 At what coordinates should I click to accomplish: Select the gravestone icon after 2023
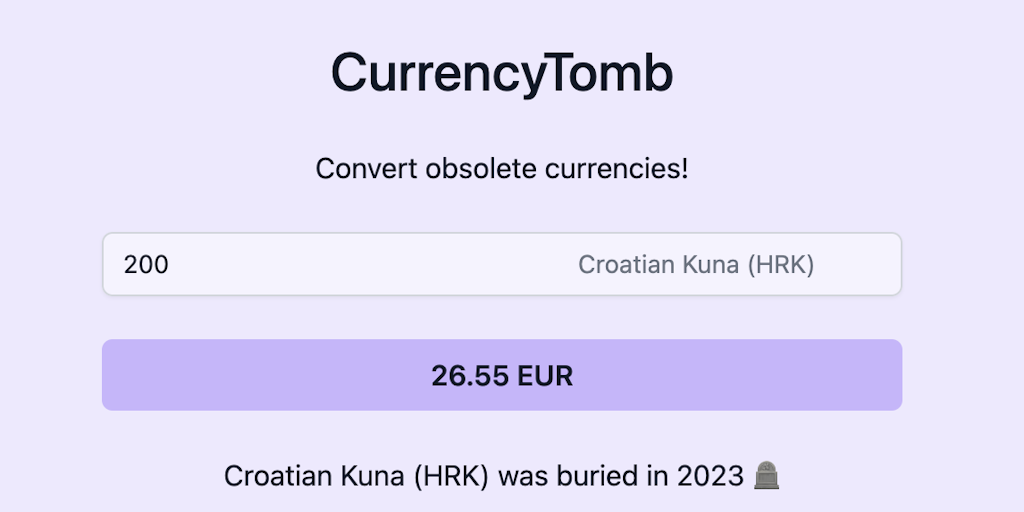(x=767, y=475)
